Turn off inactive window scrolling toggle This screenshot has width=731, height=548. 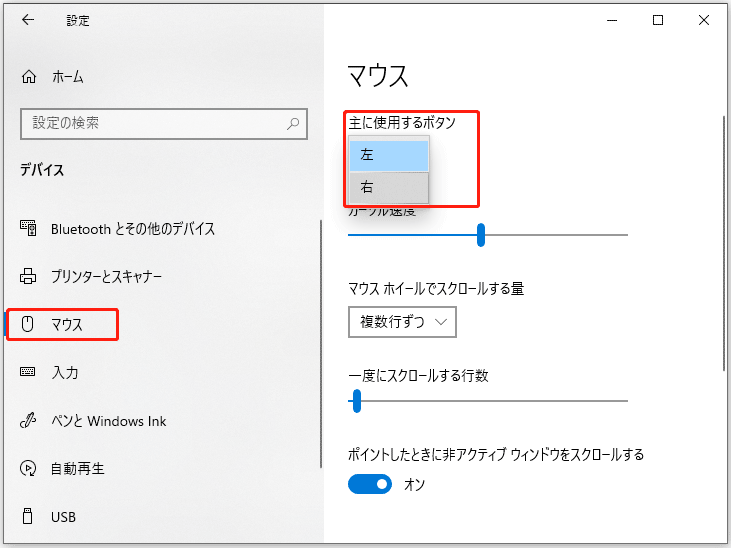[370, 484]
